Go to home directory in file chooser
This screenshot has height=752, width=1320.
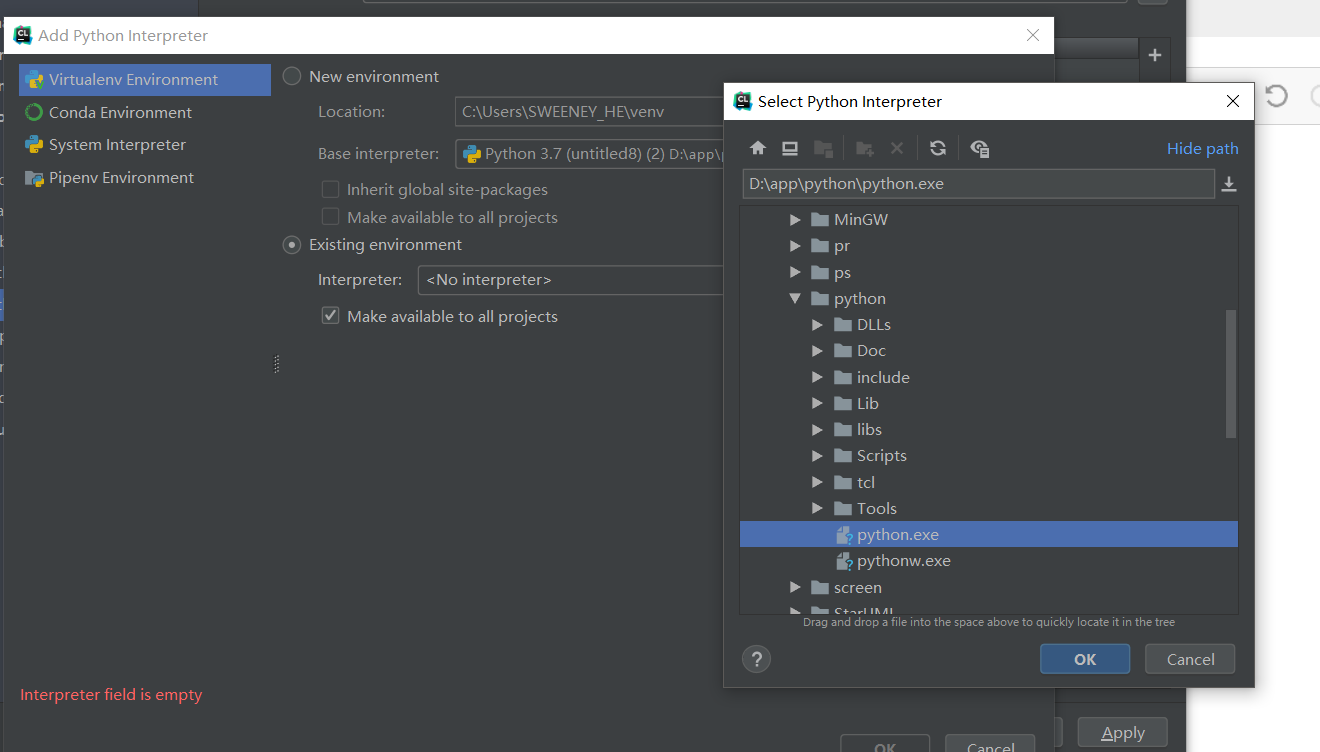coord(758,148)
